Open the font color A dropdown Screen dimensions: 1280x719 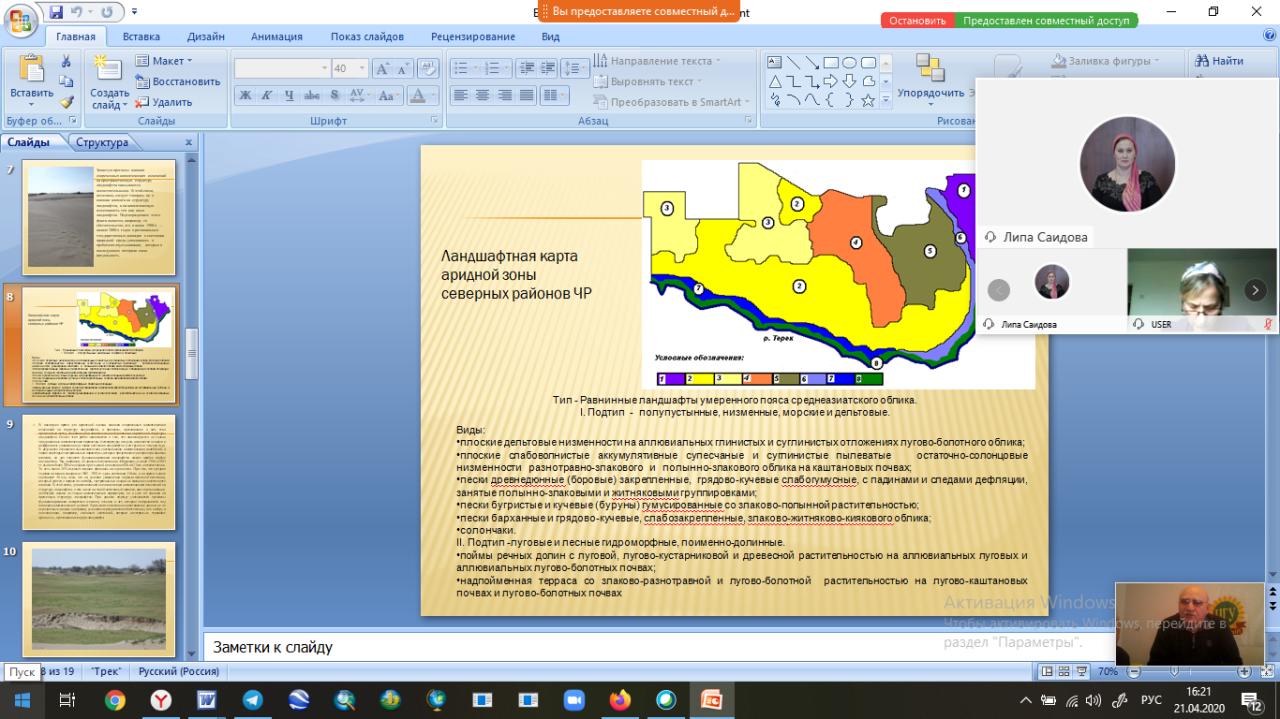(x=432, y=96)
